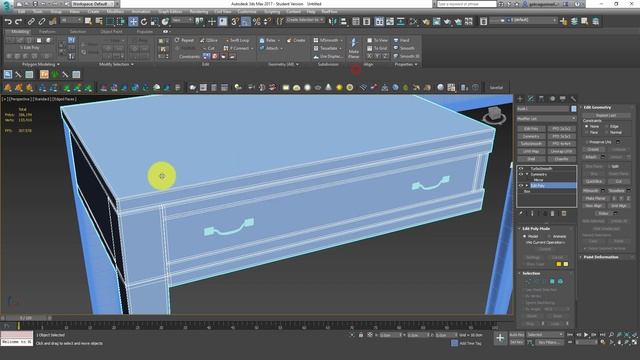Open the Rendering menu
The image size is (640, 360).
tap(199, 11)
